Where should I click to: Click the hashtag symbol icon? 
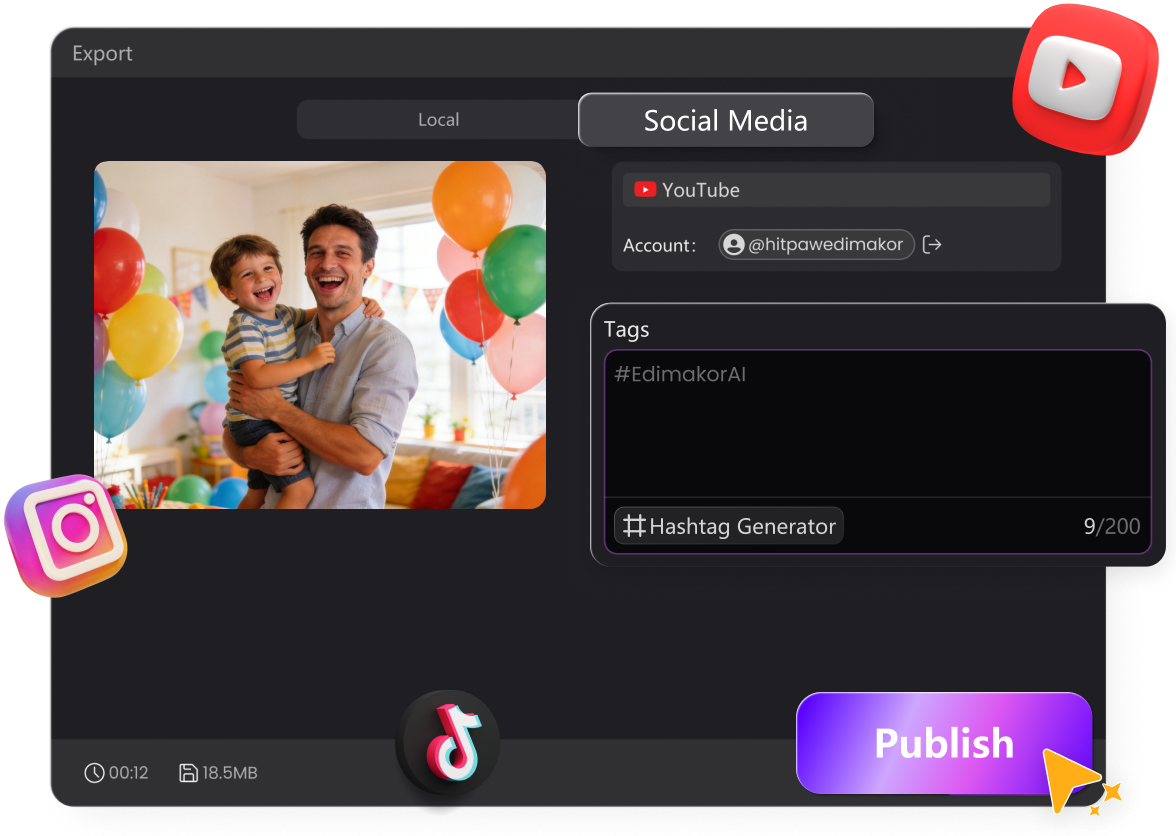(634, 526)
